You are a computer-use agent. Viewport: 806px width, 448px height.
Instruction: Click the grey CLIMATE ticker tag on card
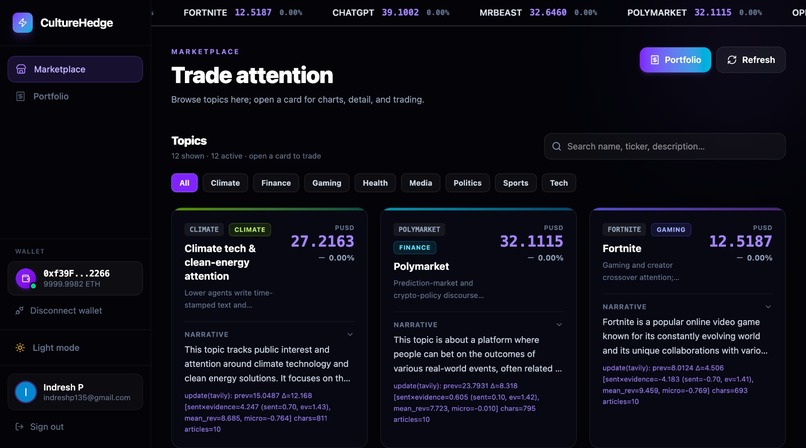click(204, 230)
